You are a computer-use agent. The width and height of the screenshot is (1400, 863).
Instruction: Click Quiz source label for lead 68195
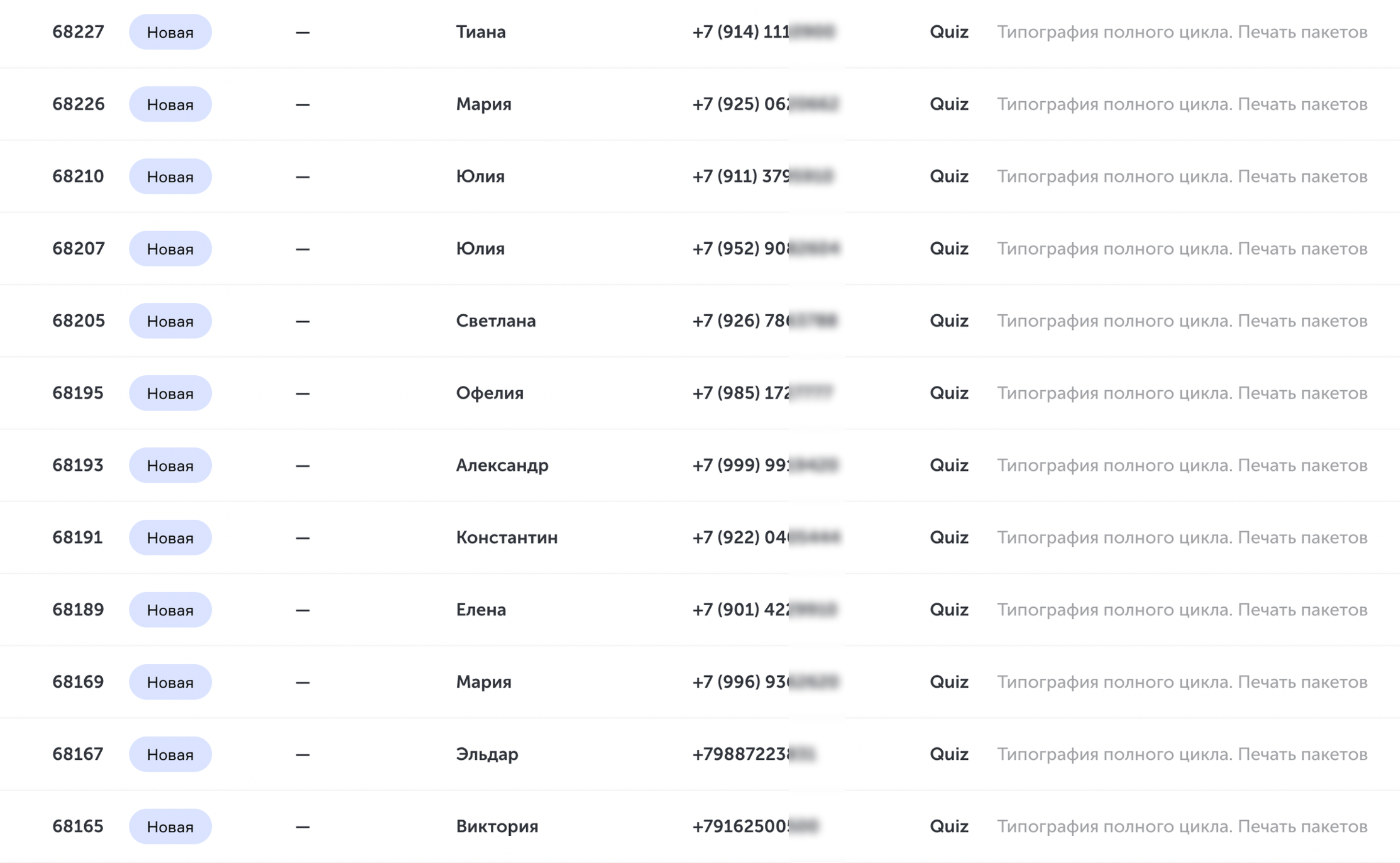point(949,393)
